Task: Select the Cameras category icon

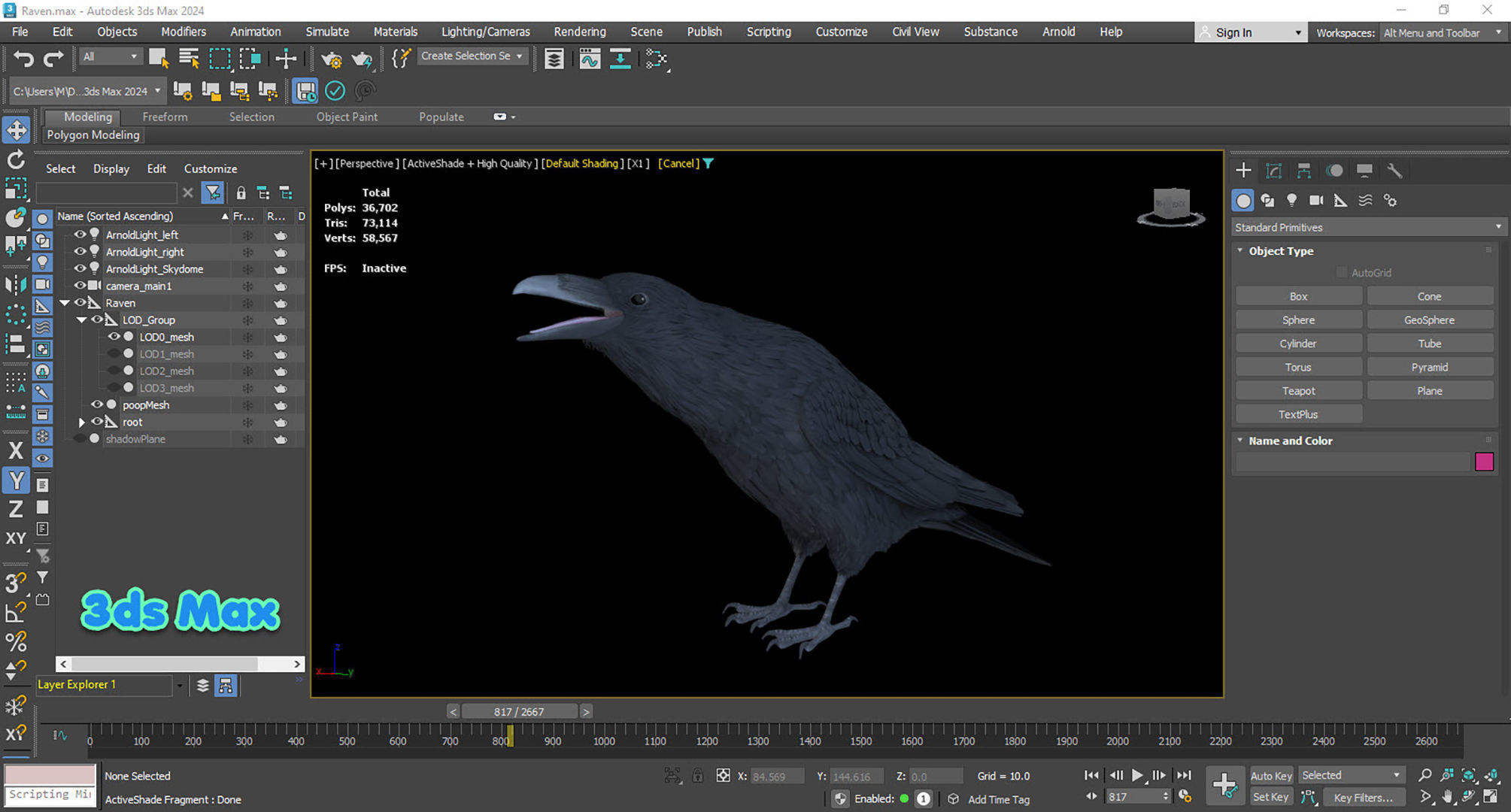Action: coord(1316,200)
